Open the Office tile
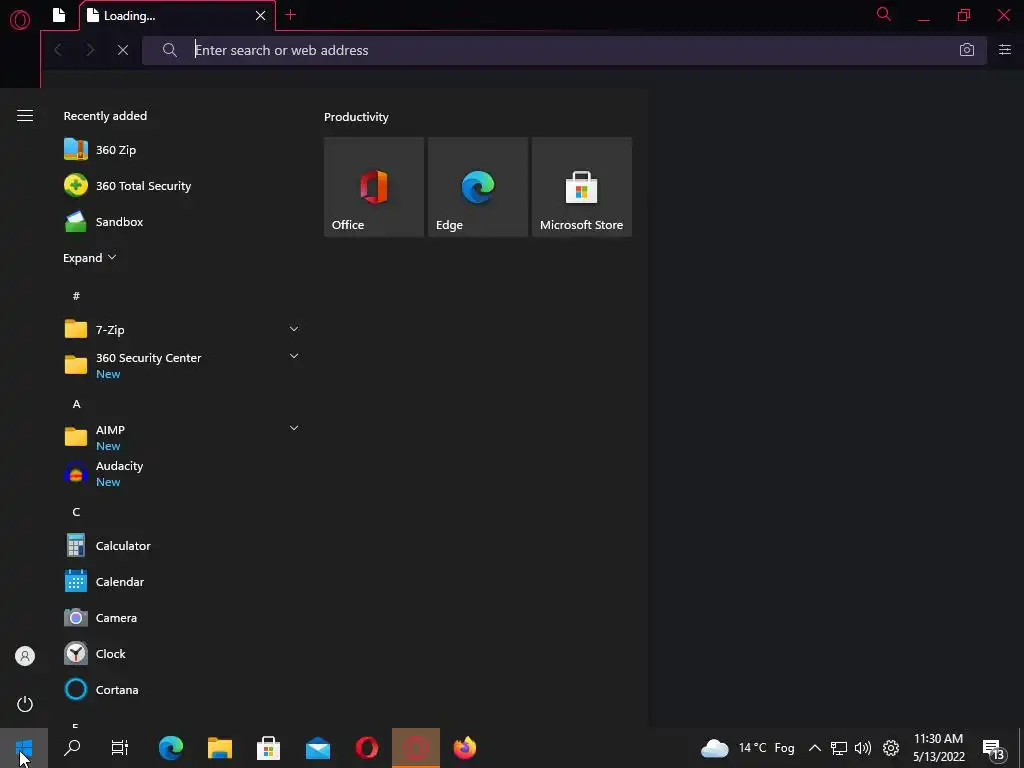The width and height of the screenshot is (1024, 768). (374, 187)
